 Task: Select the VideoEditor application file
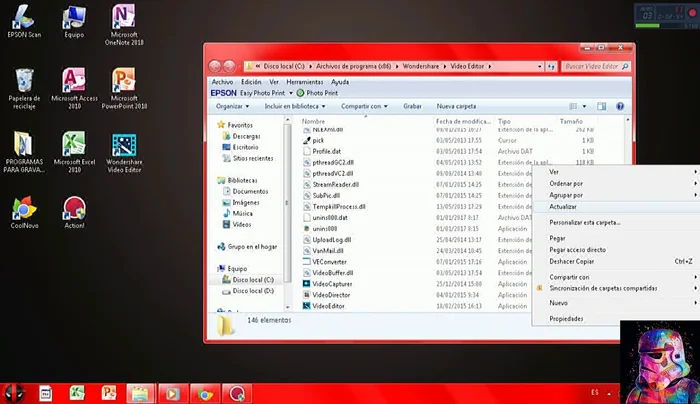pos(328,306)
